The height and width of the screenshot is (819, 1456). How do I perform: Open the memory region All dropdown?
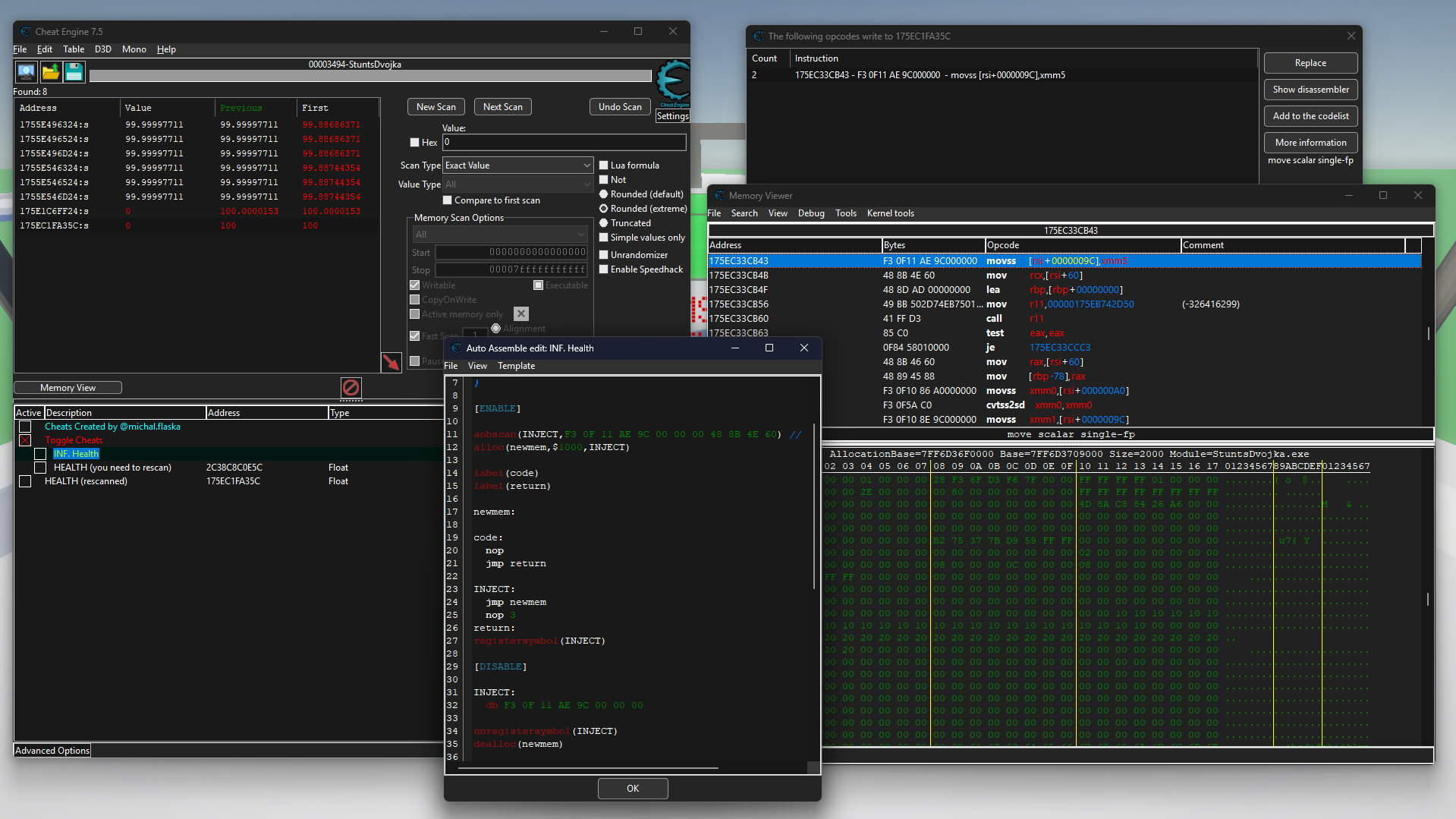coord(500,235)
